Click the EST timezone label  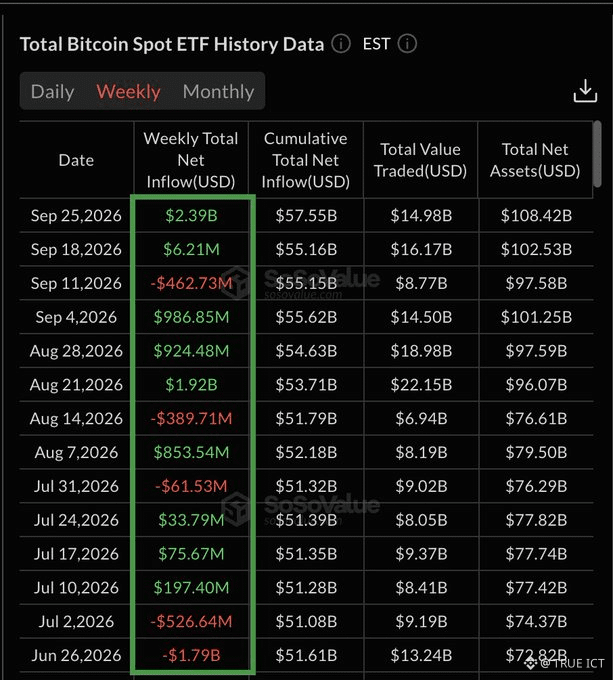pyautogui.click(x=376, y=44)
